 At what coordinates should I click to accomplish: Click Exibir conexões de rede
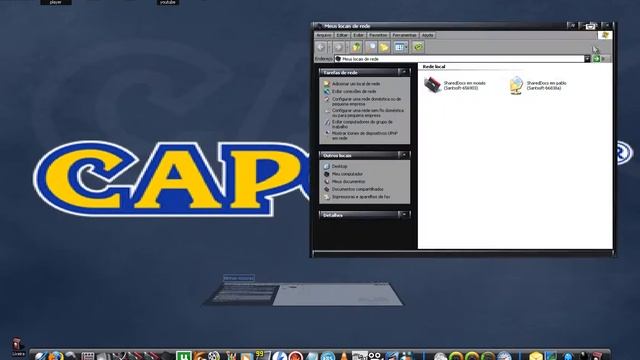354,91
